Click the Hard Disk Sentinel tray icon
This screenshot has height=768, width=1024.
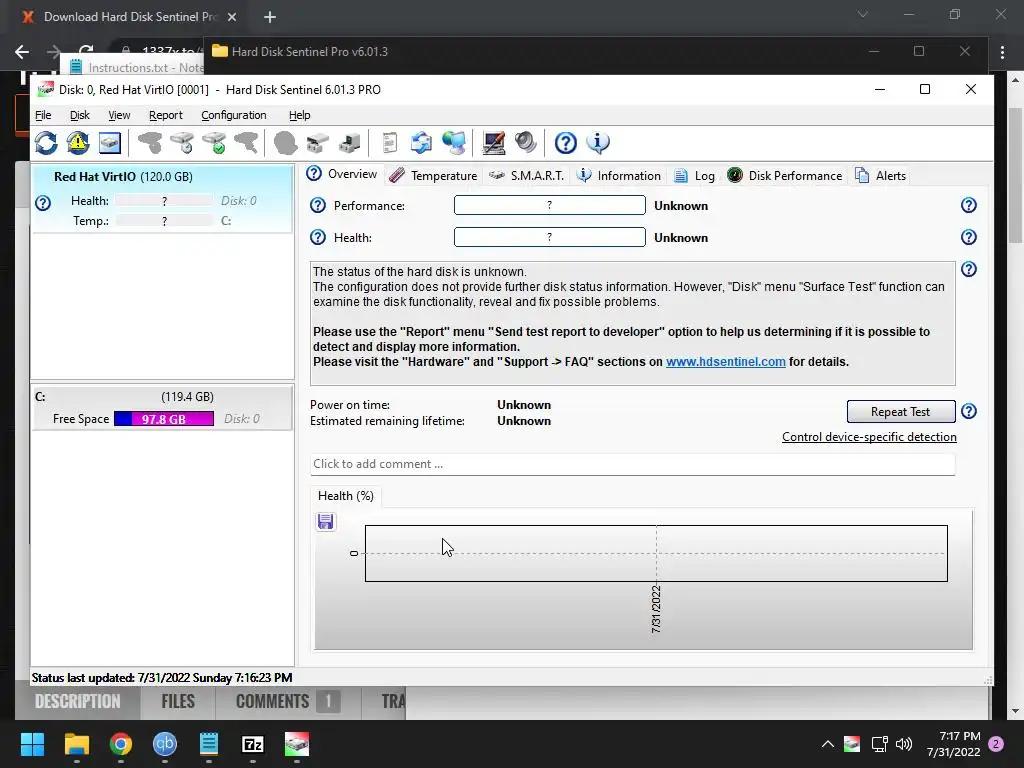pos(852,744)
